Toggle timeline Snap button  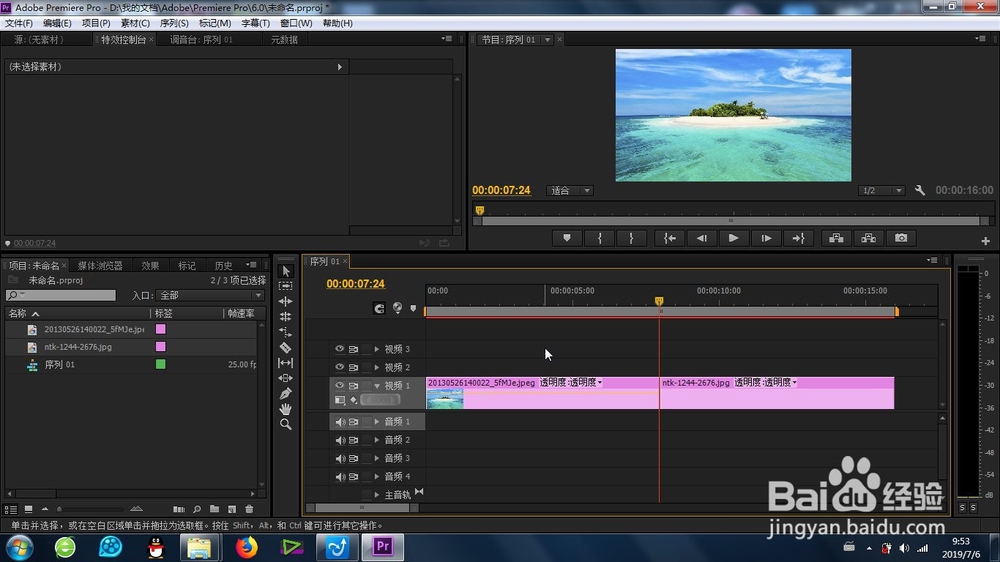point(379,308)
